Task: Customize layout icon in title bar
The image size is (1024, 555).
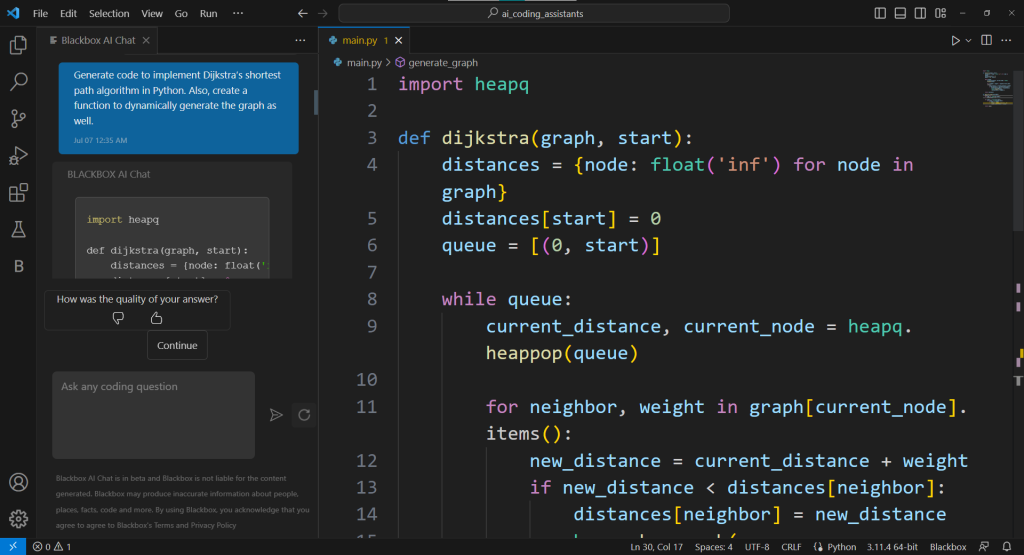Action: pos(940,13)
